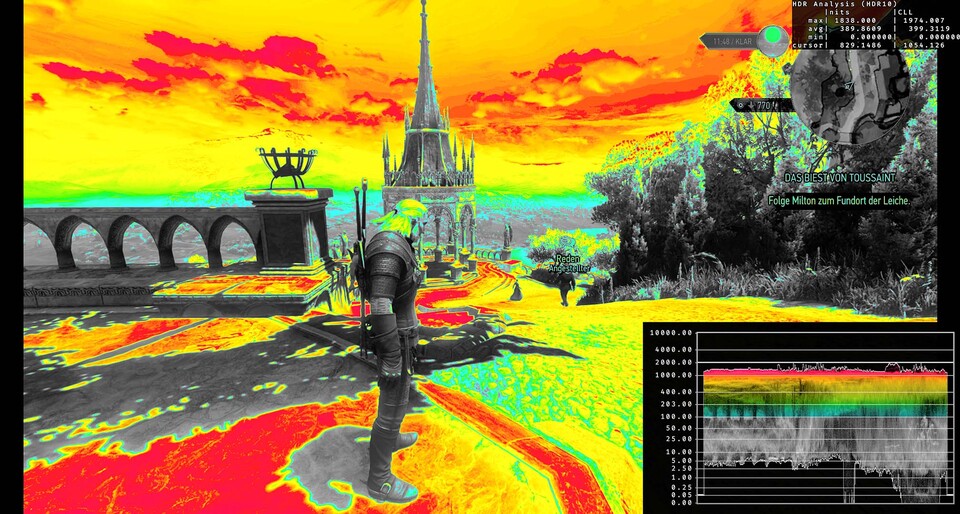Click the '4000.00' waveform axis label
The width and height of the screenshot is (960, 514).
(673, 349)
